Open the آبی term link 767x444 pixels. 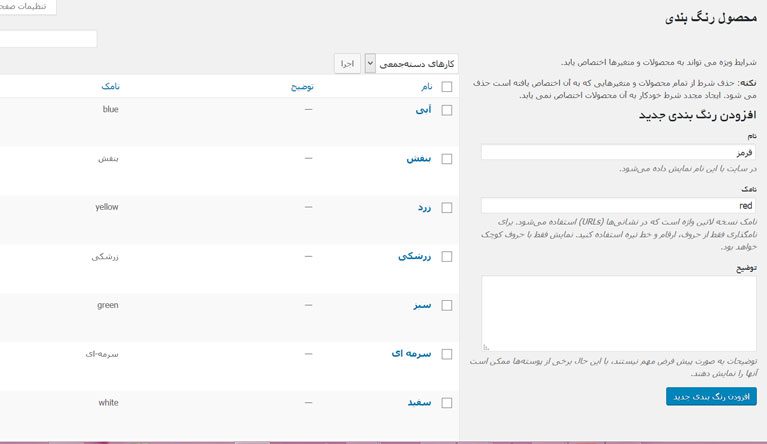tap(424, 110)
